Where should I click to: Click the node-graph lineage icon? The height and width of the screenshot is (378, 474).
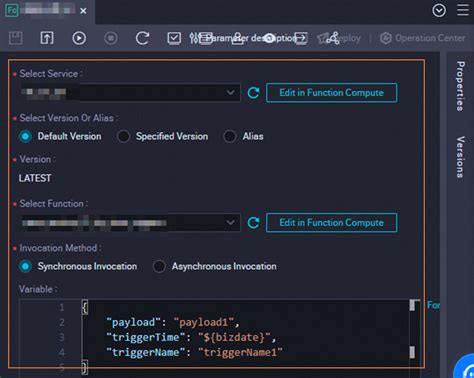pos(333,38)
